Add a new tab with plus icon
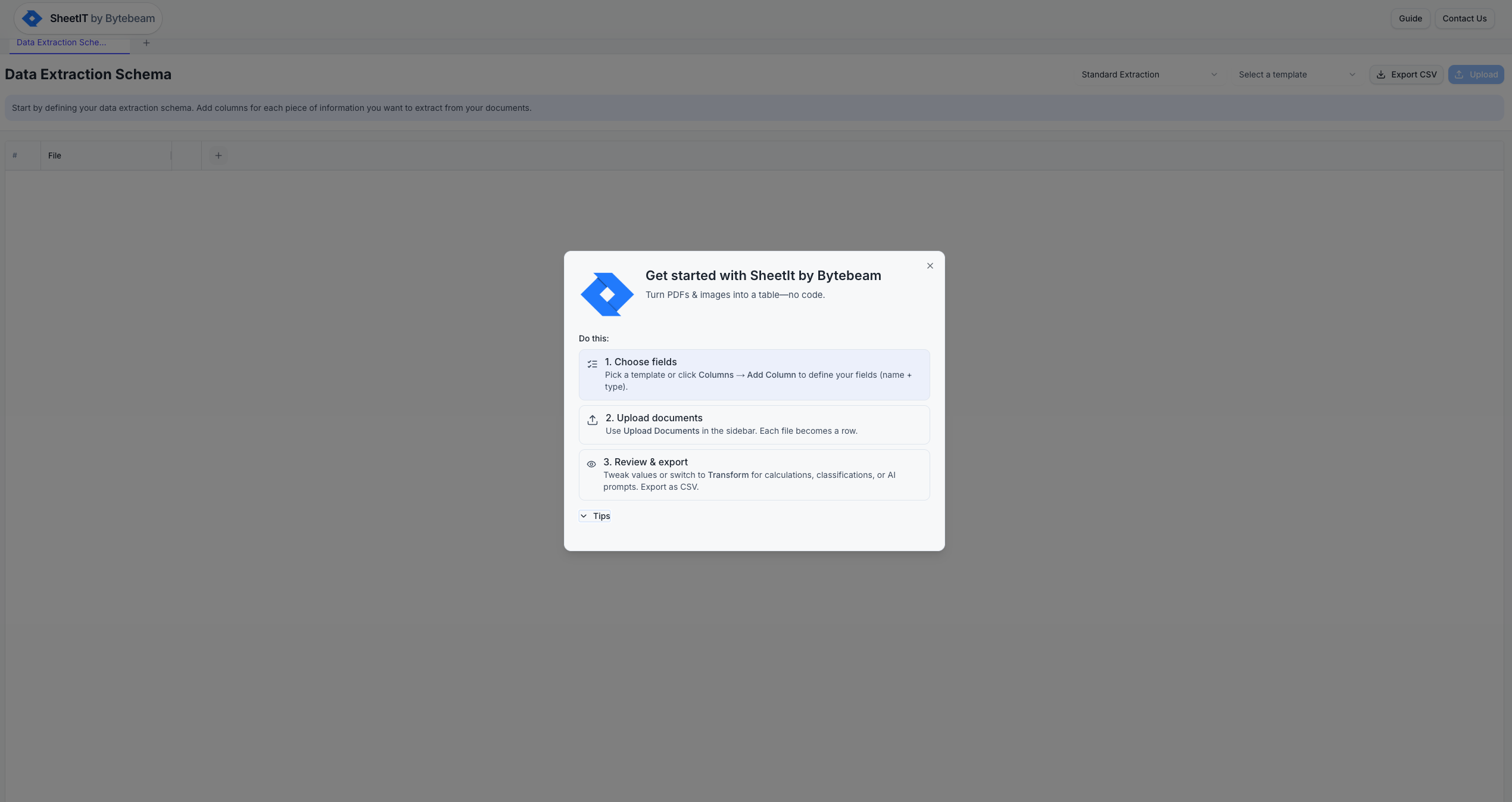 (x=146, y=43)
